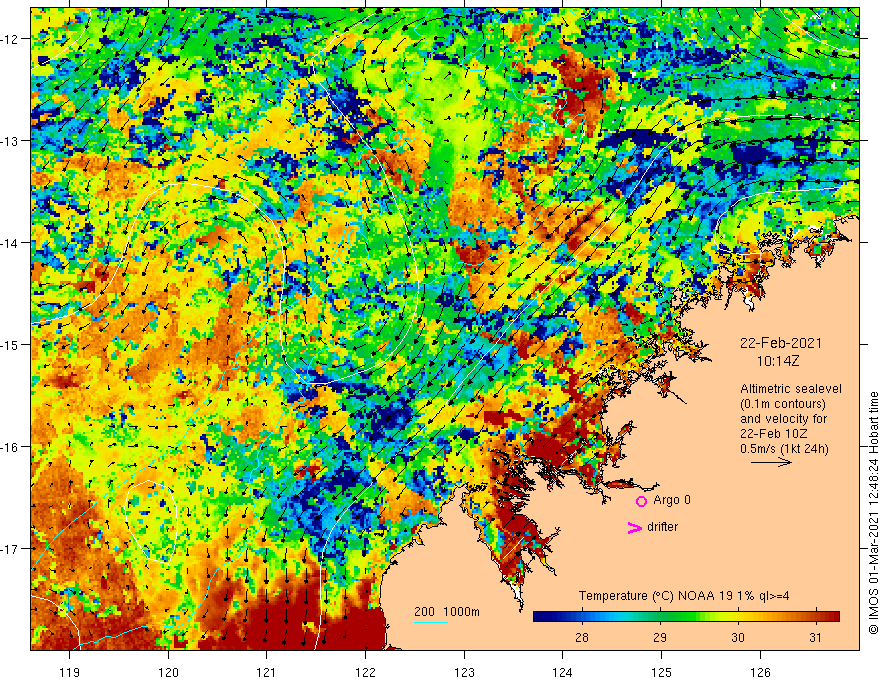Click the temperature color bar
This screenshot has height=680, width=880.
[x=686, y=616]
